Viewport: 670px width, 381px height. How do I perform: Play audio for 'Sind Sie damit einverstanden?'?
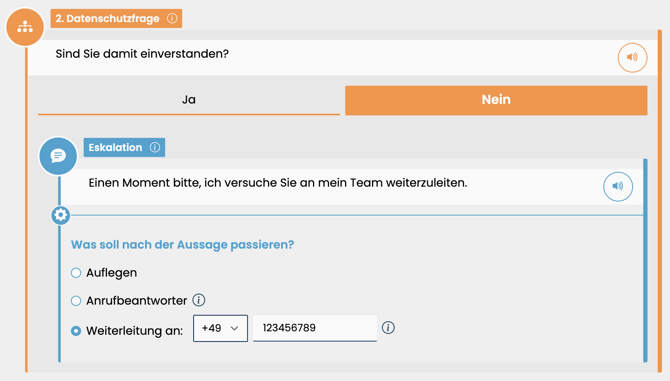pyautogui.click(x=632, y=57)
